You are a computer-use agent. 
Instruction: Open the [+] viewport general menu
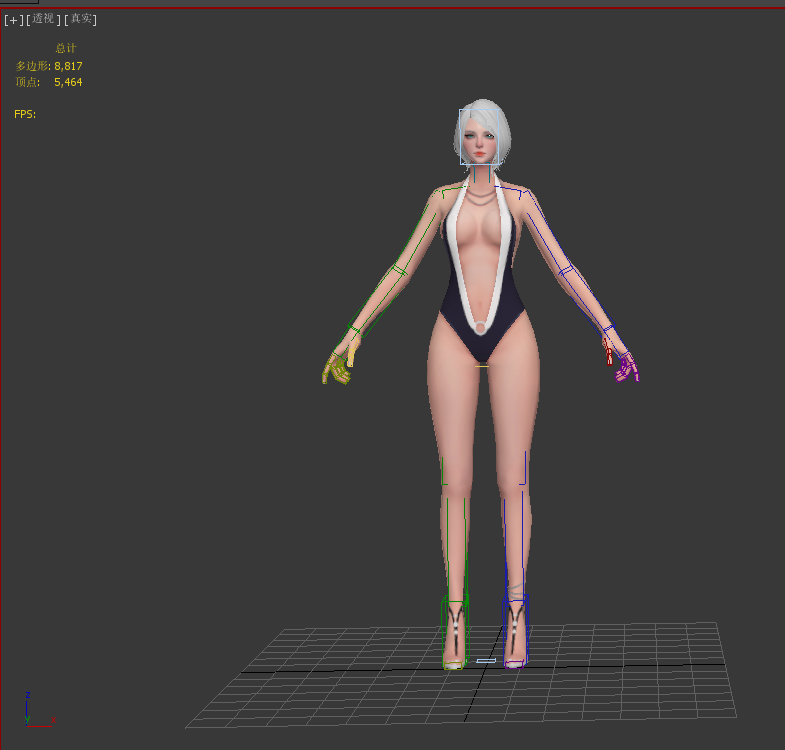click(x=13, y=19)
